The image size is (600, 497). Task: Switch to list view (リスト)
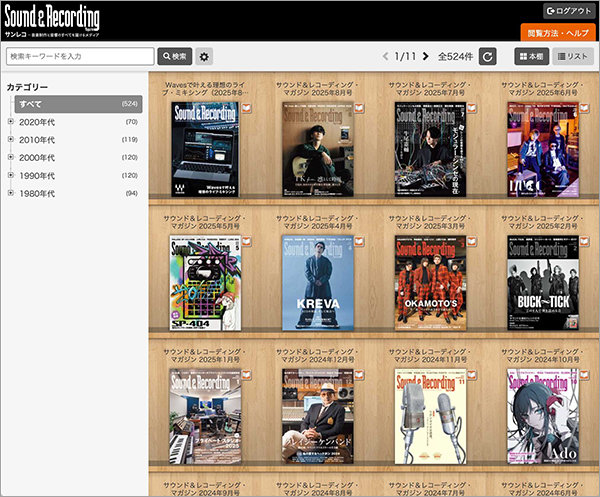click(574, 57)
